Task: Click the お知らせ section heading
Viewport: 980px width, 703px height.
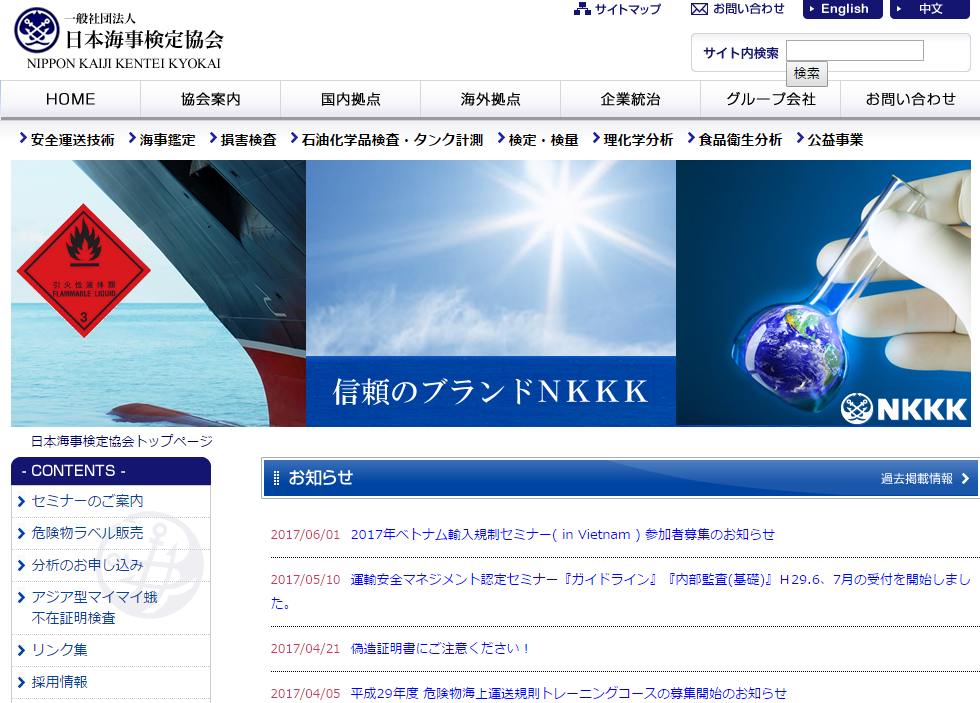Action: [321, 478]
